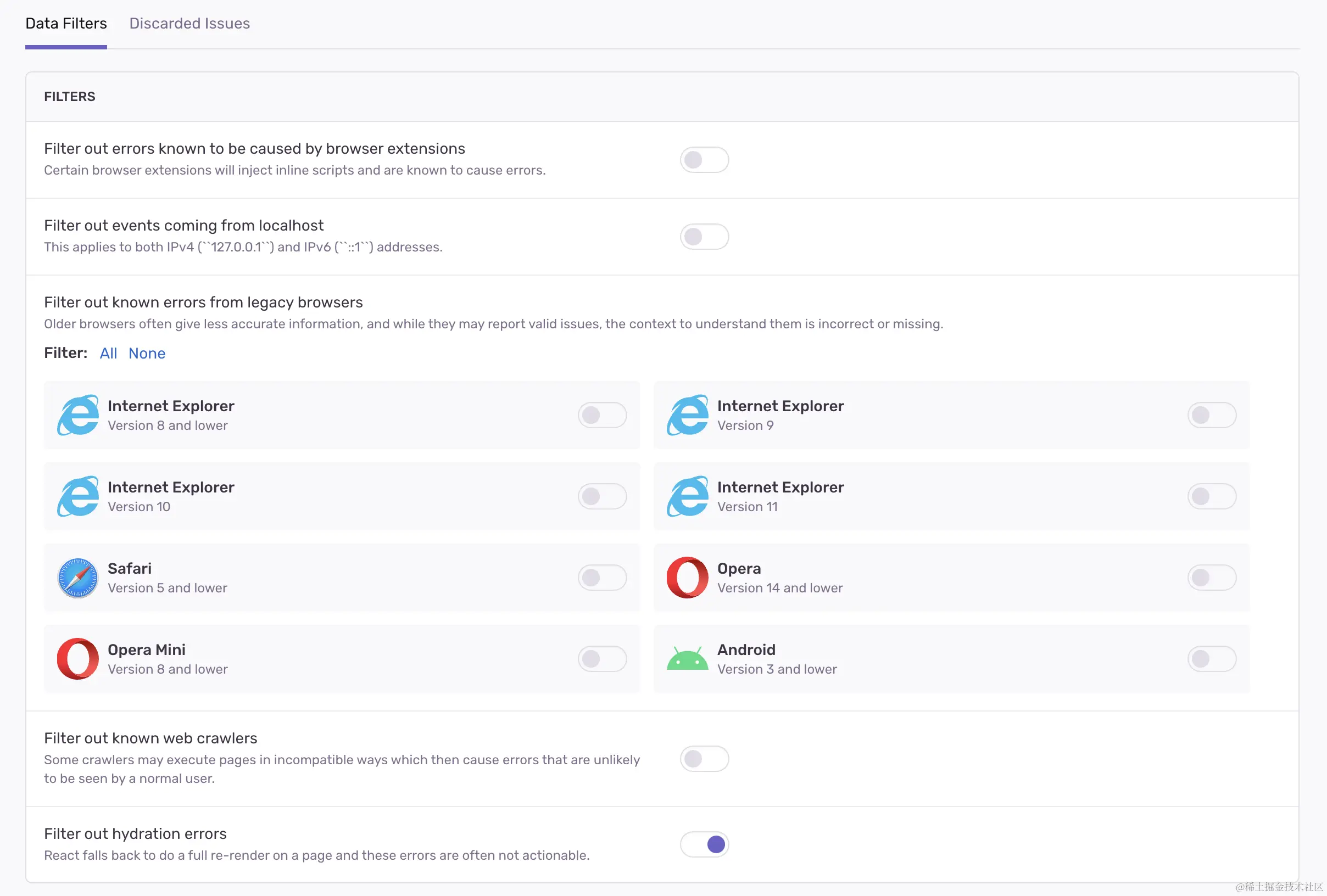
Task: Click the Internet Explorer Version 10 icon
Action: pos(77,496)
